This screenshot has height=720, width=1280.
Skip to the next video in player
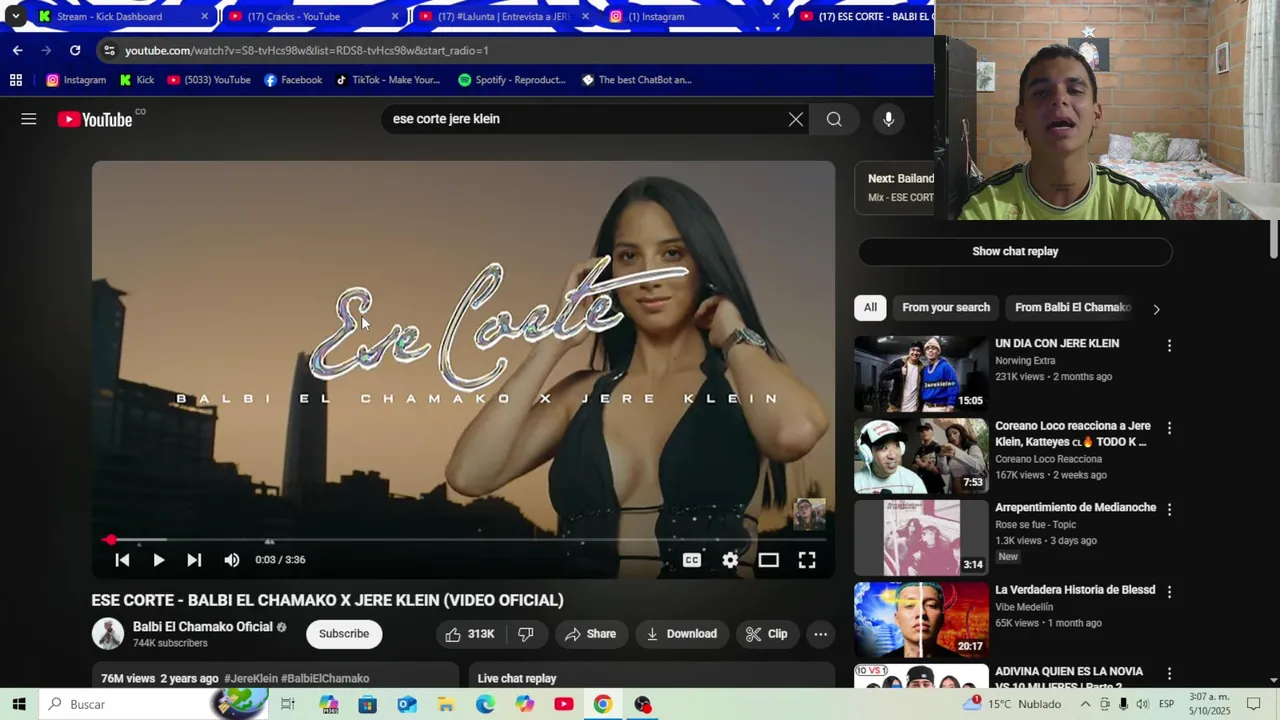194,560
